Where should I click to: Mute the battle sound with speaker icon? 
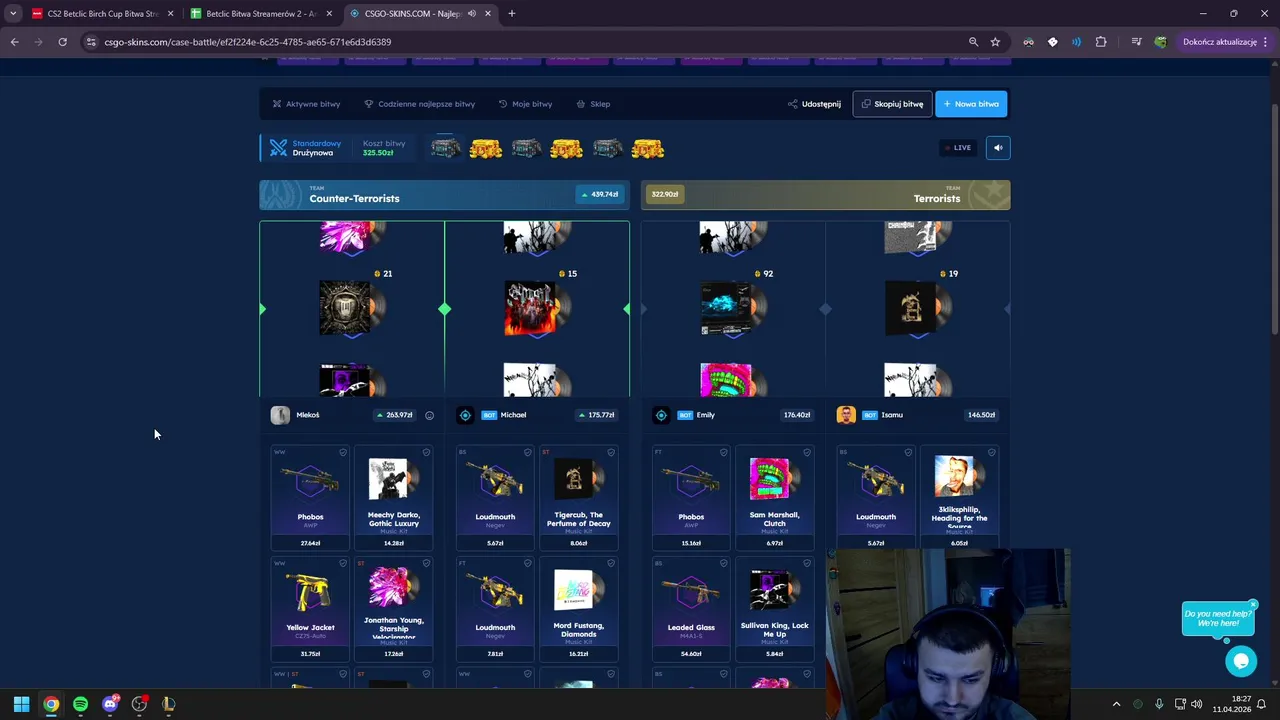pos(998,148)
